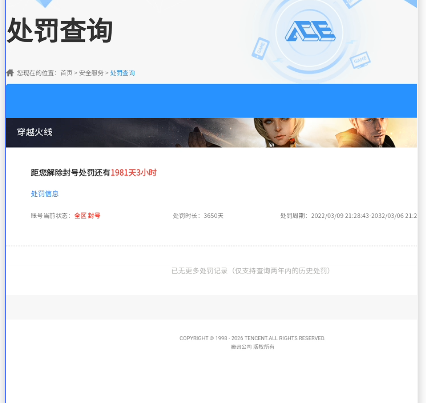Click the large 处罚查询 page title
426x403 pixels.
pos(60,31)
